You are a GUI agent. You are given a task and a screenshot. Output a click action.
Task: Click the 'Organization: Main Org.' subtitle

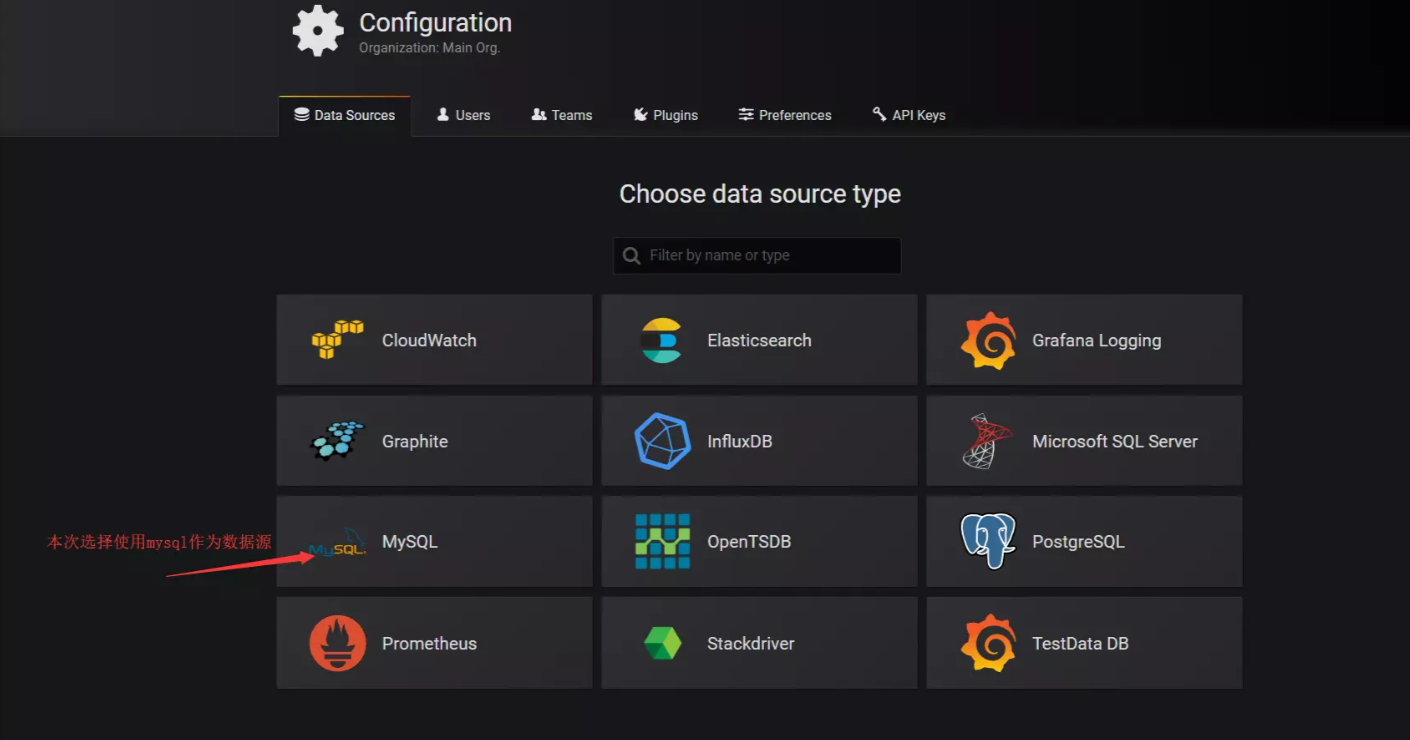coord(429,47)
